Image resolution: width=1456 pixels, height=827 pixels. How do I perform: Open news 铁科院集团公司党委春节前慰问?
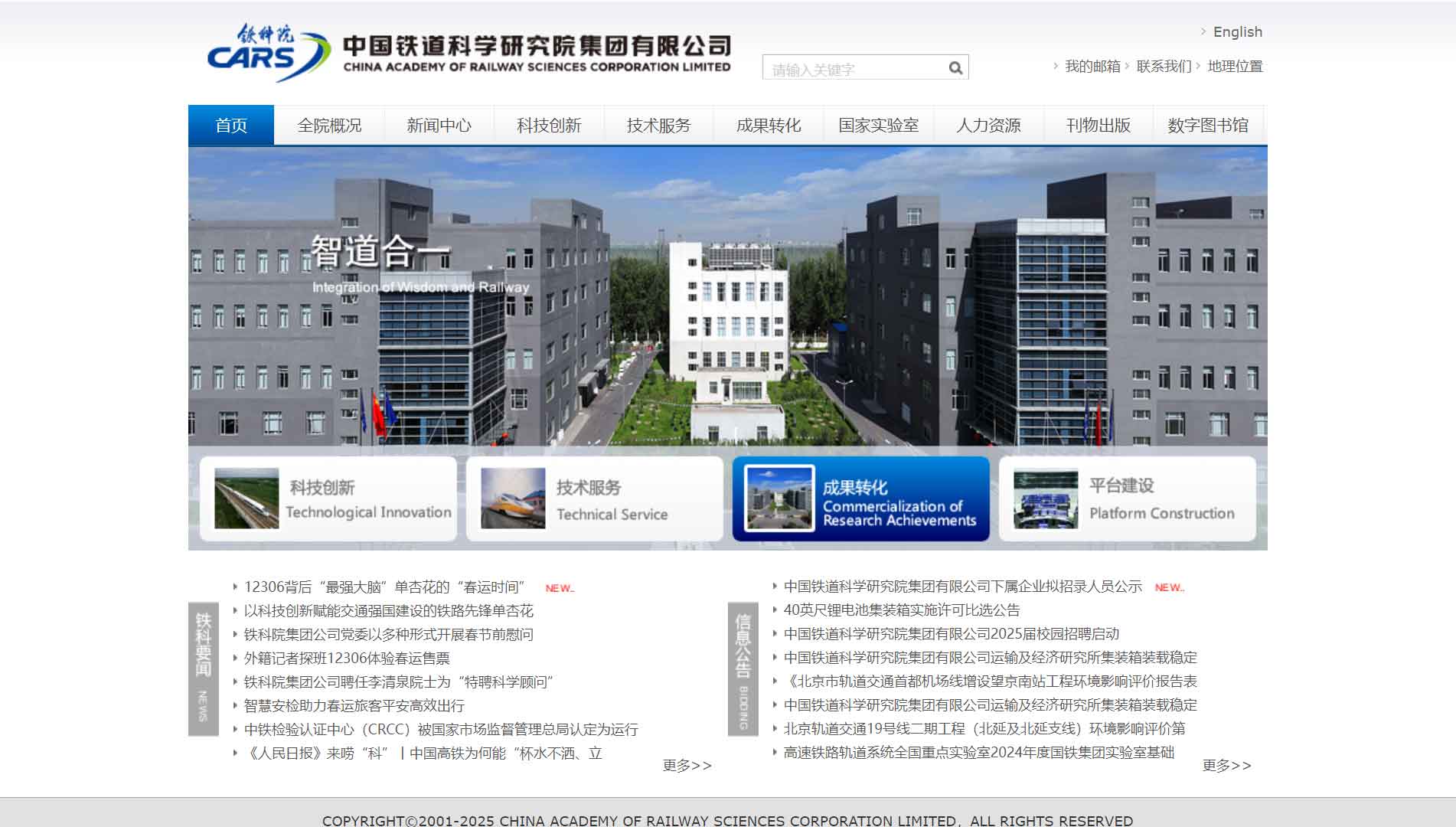pyautogui.click(x=388, y=635)
